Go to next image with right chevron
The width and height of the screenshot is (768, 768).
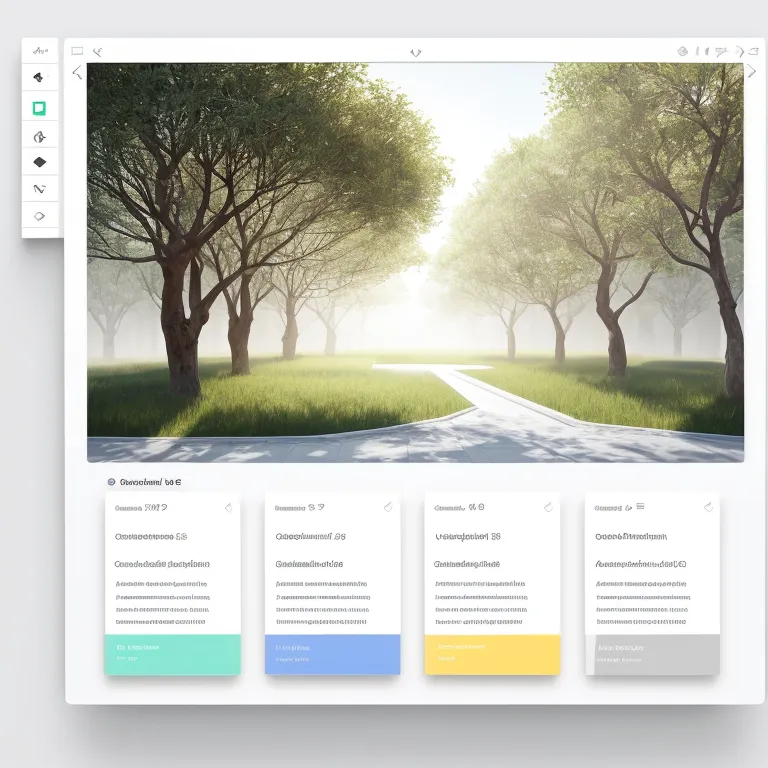tap(751, 71)
